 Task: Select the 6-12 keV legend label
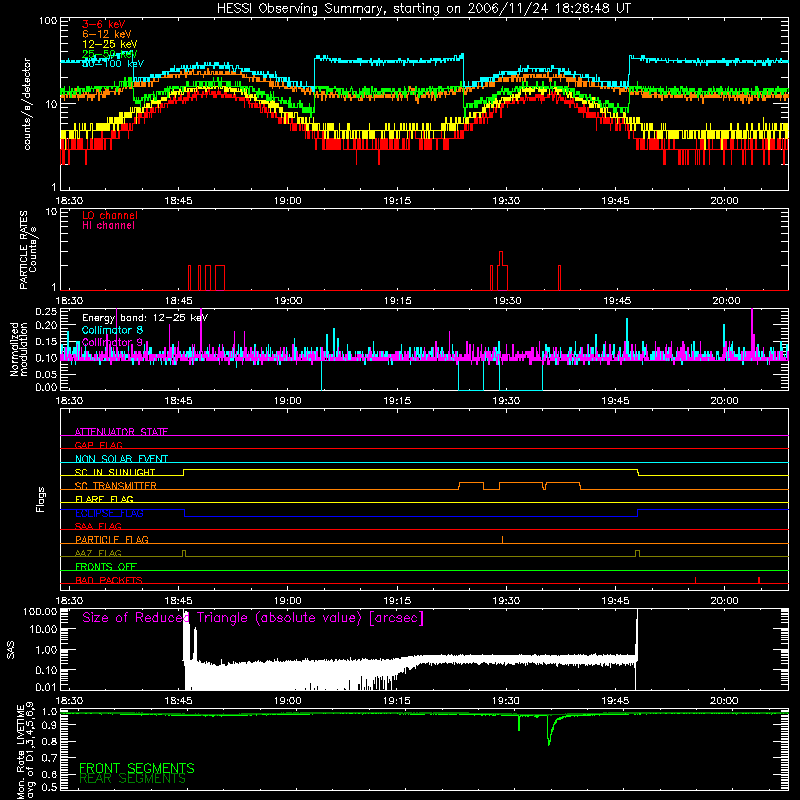point(107,34)
